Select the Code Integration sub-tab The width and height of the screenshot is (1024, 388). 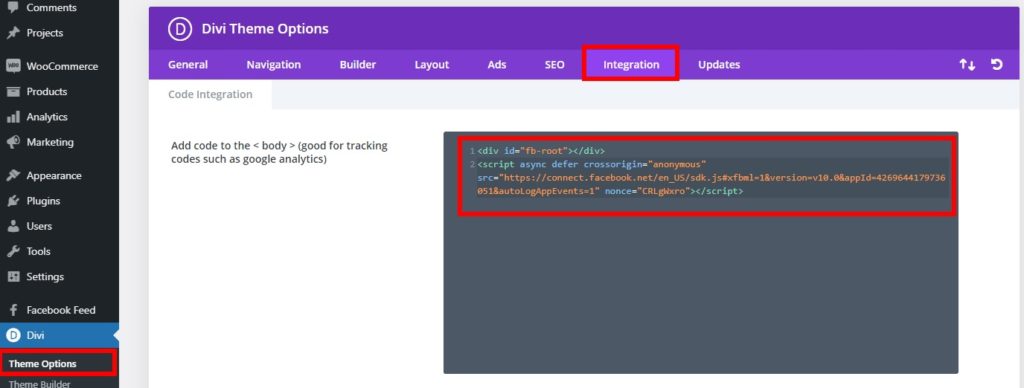click(x=210, y=94)
